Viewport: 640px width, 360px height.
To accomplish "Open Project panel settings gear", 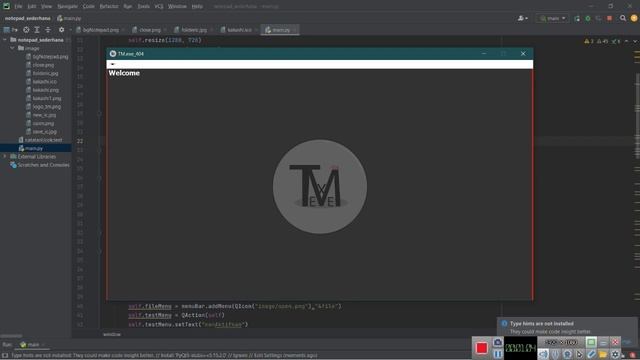I will (61, 30).
